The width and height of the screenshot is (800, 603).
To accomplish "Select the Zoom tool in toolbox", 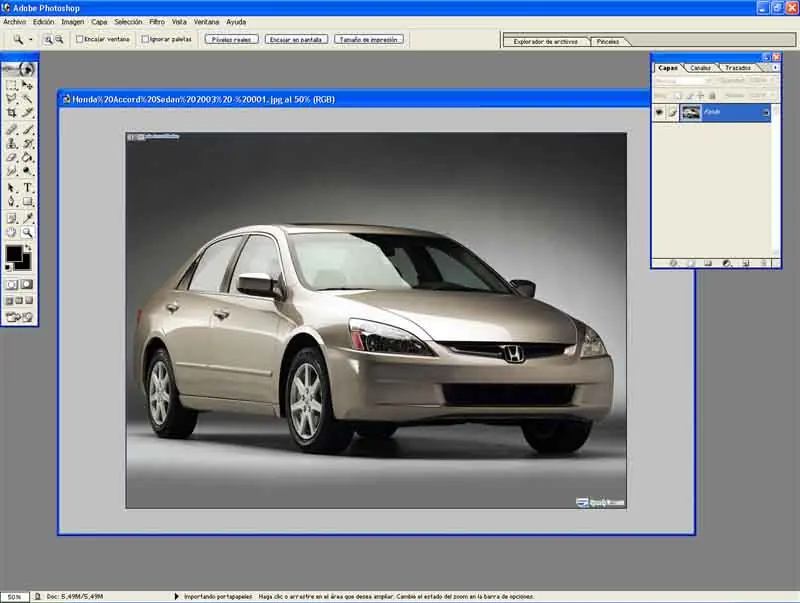I will (28, 233).
